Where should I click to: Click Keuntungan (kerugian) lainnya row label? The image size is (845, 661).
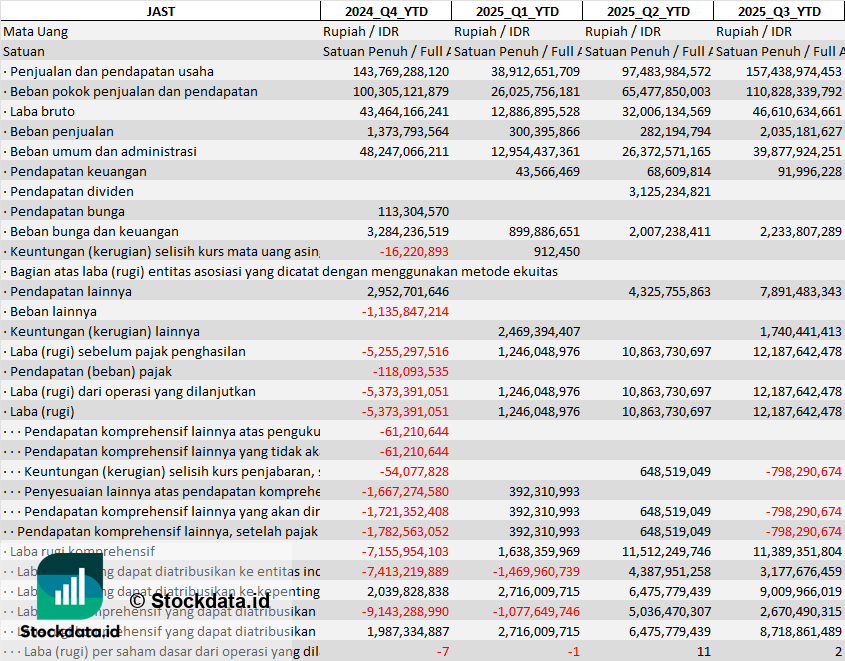(105, 331)
